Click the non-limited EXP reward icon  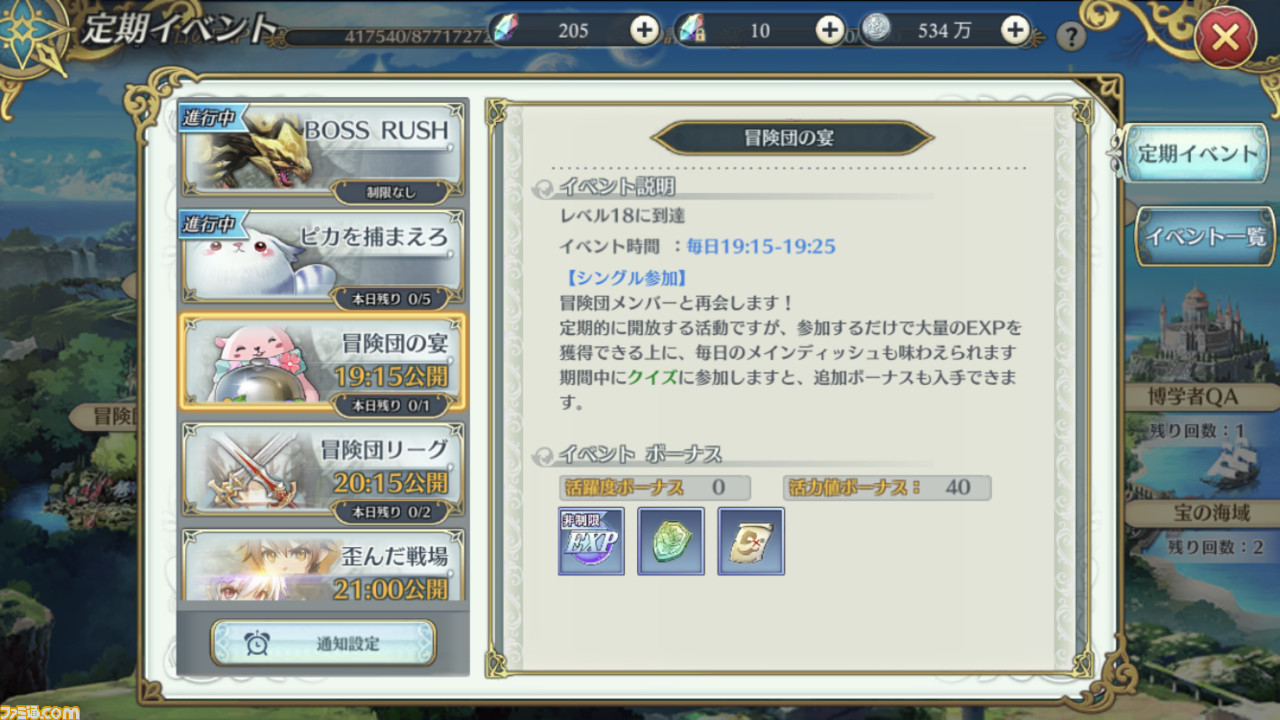[x=591, y=541]
